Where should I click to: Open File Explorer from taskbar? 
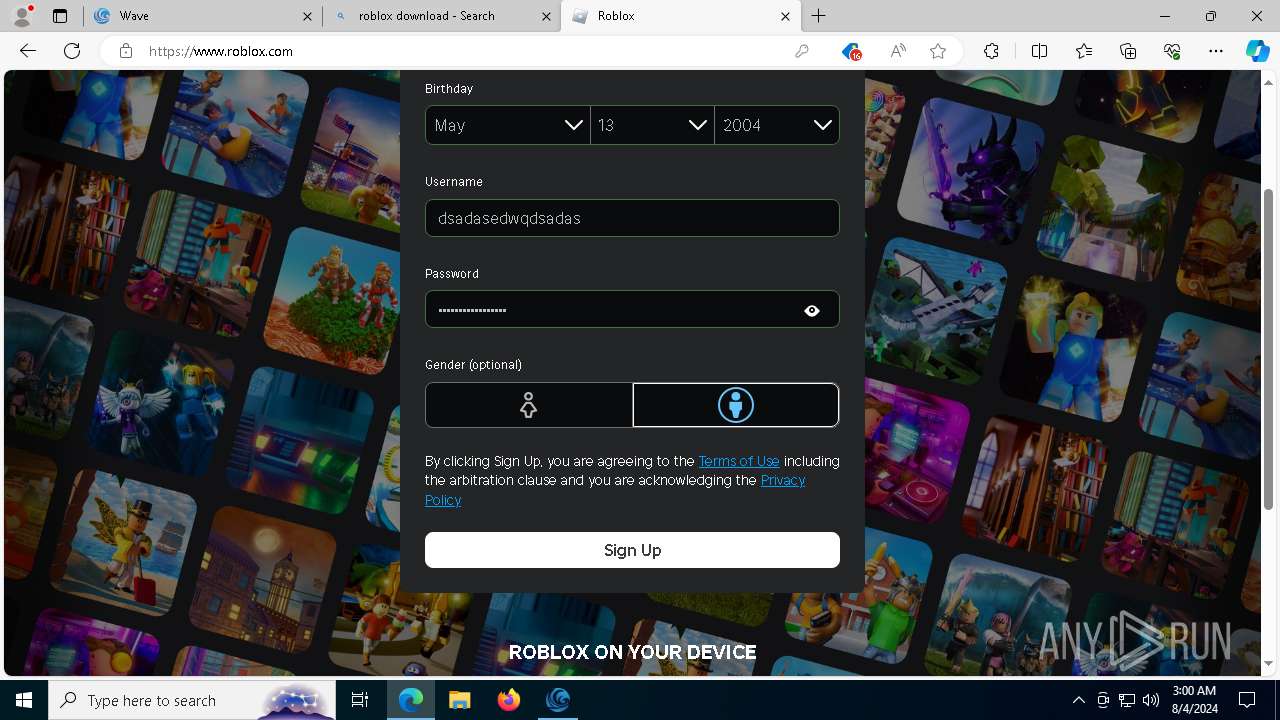click(x=459, y=701)
